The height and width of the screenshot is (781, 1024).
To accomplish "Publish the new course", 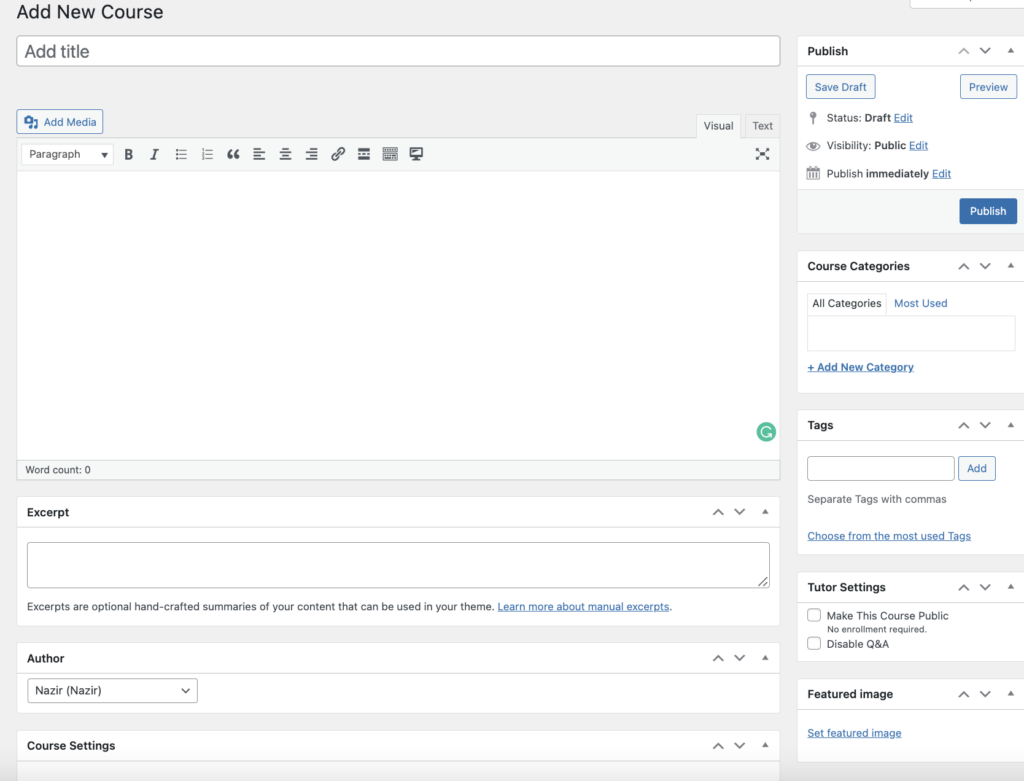I will coord(987,211).
